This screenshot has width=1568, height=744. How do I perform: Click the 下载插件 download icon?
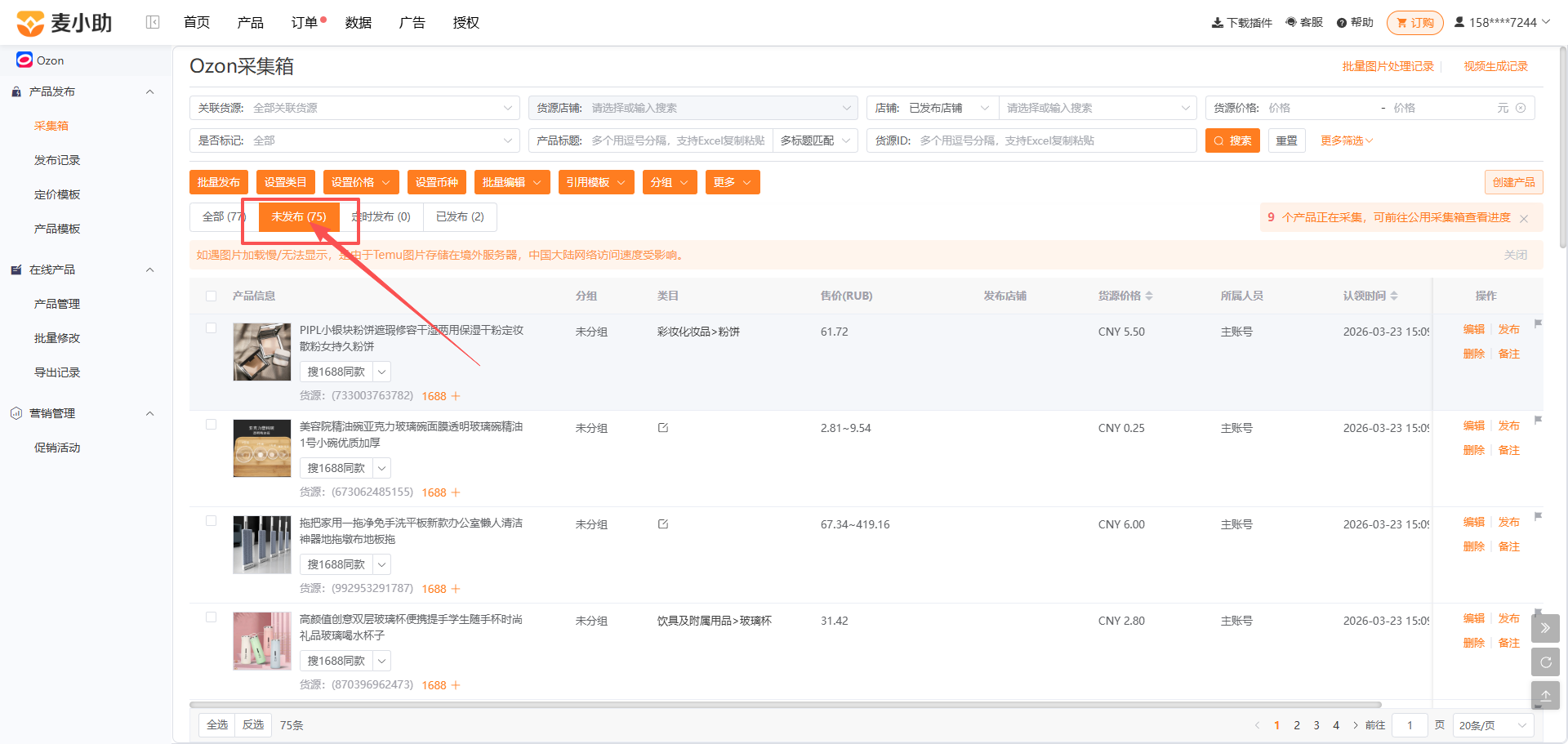(1218, 23)
